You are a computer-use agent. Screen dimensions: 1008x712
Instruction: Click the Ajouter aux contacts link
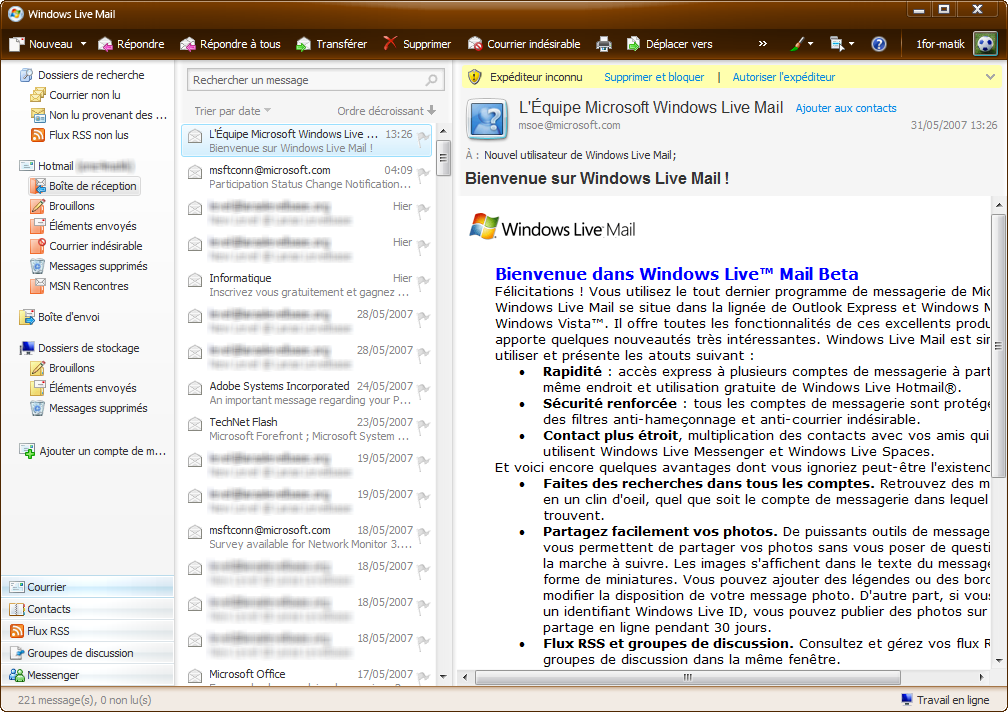pyautogui.click(x=846, y=108)
